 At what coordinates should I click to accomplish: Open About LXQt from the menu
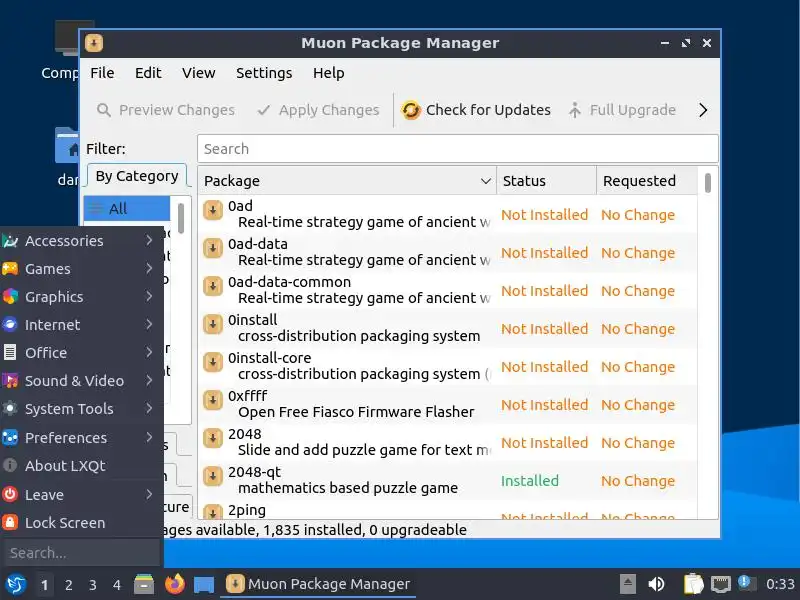pos(82,466)
